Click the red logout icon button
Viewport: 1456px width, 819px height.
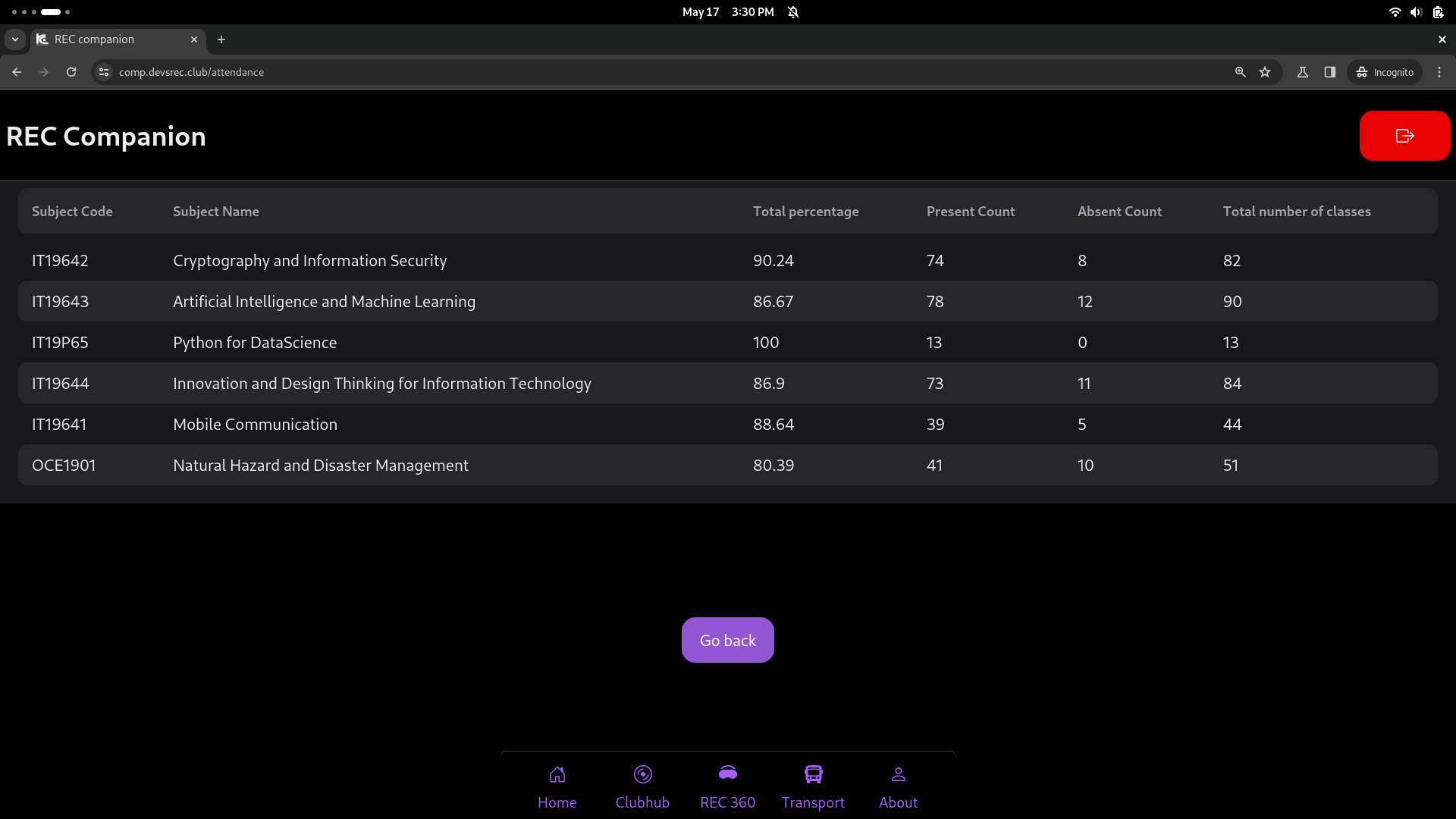(1404, 136)
